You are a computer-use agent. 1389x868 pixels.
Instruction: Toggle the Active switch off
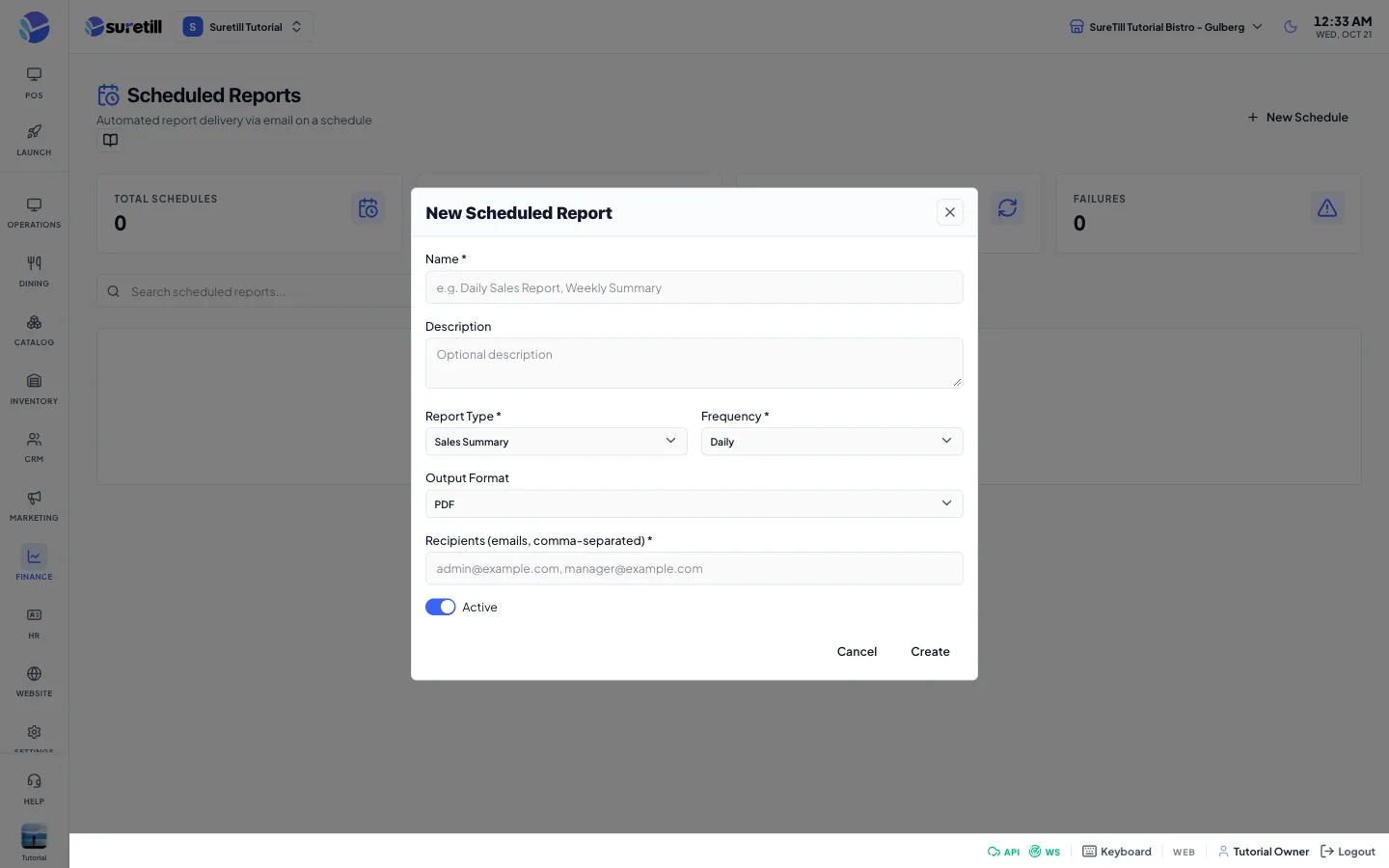pos(441,607)
